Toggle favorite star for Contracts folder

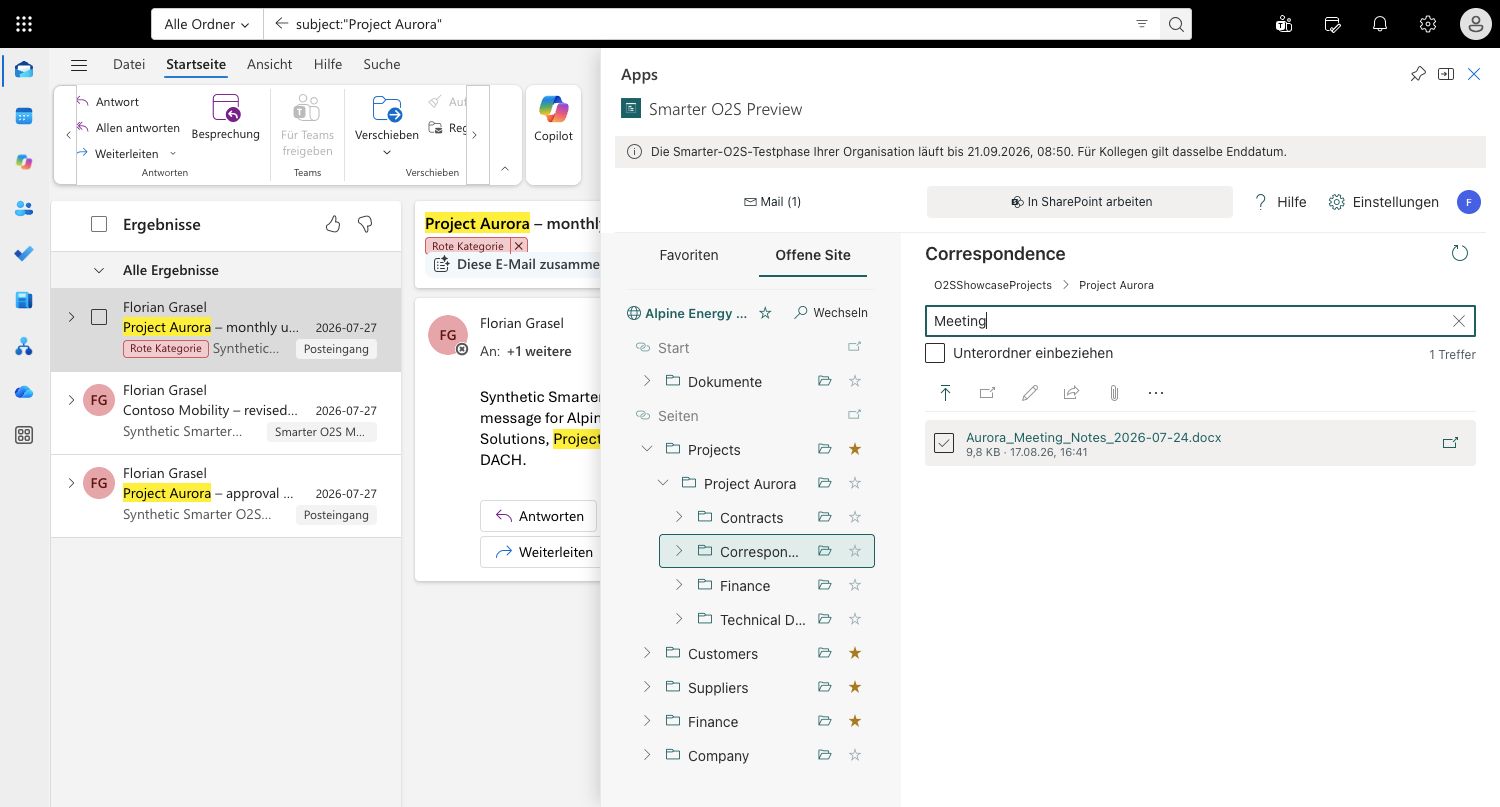pyautogui.click(x=855, y=517)
